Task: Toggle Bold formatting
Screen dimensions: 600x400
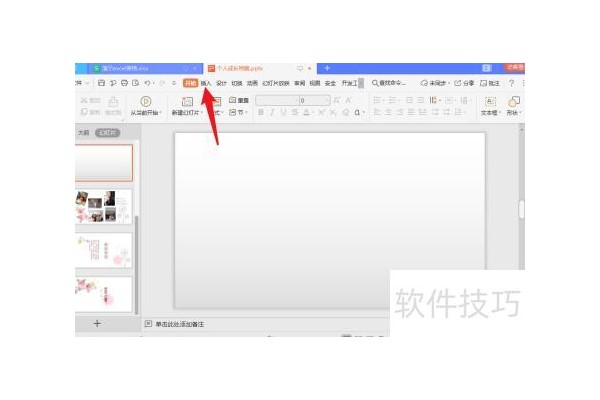Action: (x=261, y=112)
